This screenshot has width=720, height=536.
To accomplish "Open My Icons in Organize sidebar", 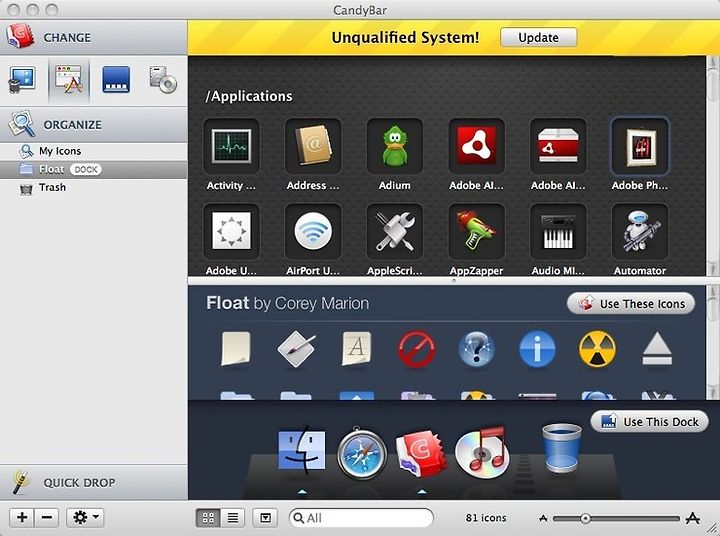I will tap(94, 151).
